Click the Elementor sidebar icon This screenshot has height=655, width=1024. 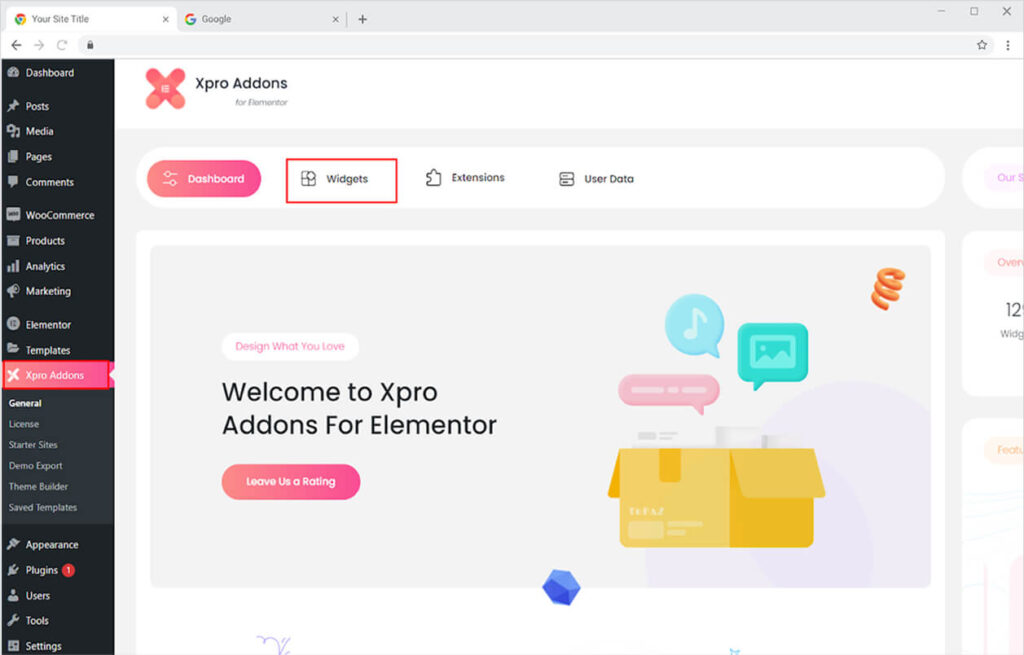[x=13, y=325]
